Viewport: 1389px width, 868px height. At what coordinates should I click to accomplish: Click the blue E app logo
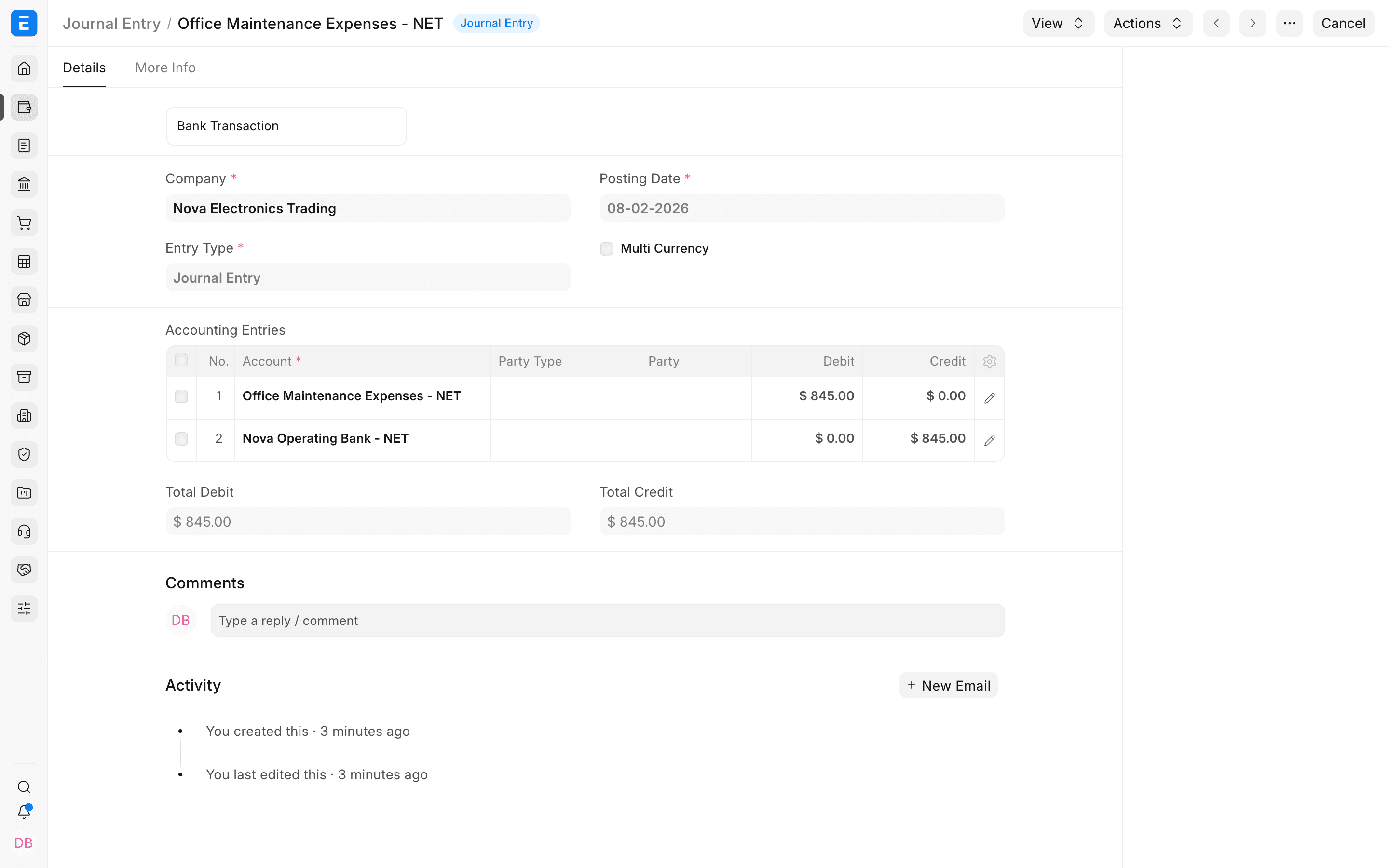(x=24, y=23)
